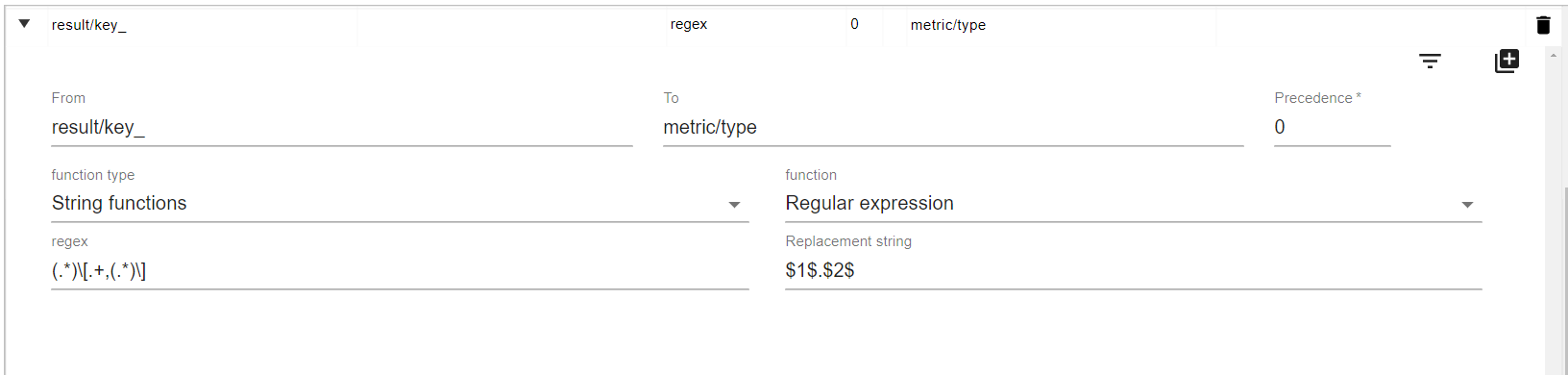Click the add duplicate plus icon
Viewport: 1568px width, 375px height.
click(x=1507, y=61)
